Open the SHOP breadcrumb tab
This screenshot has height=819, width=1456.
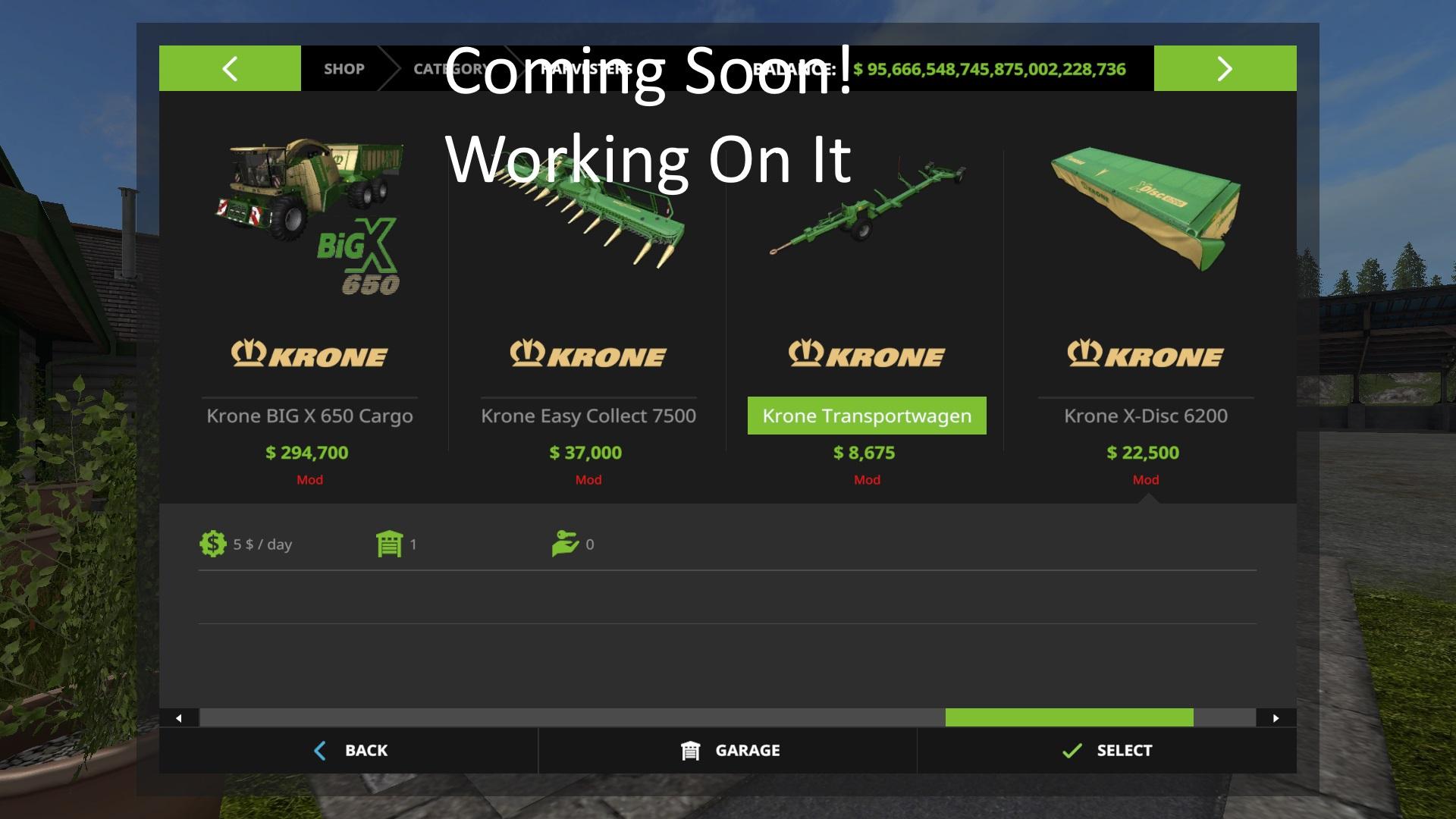pos(344,69)
